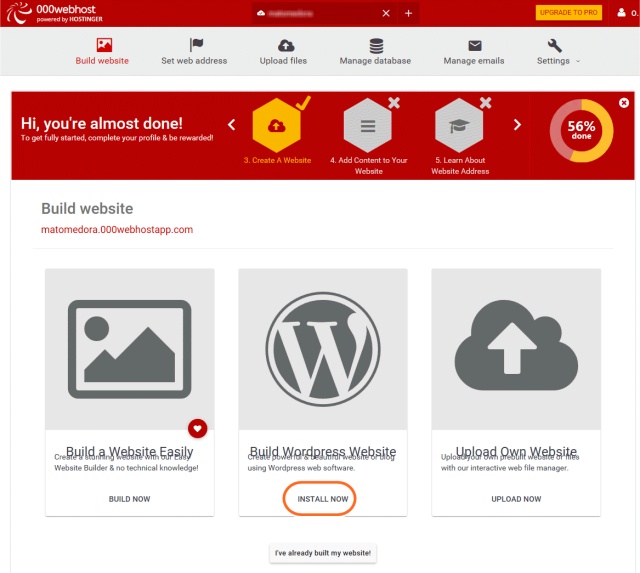Open matomedora.000webhostapp.com link
Image resolution: width=640 pixels, height=573 pixels.
[x=117, y=229]
